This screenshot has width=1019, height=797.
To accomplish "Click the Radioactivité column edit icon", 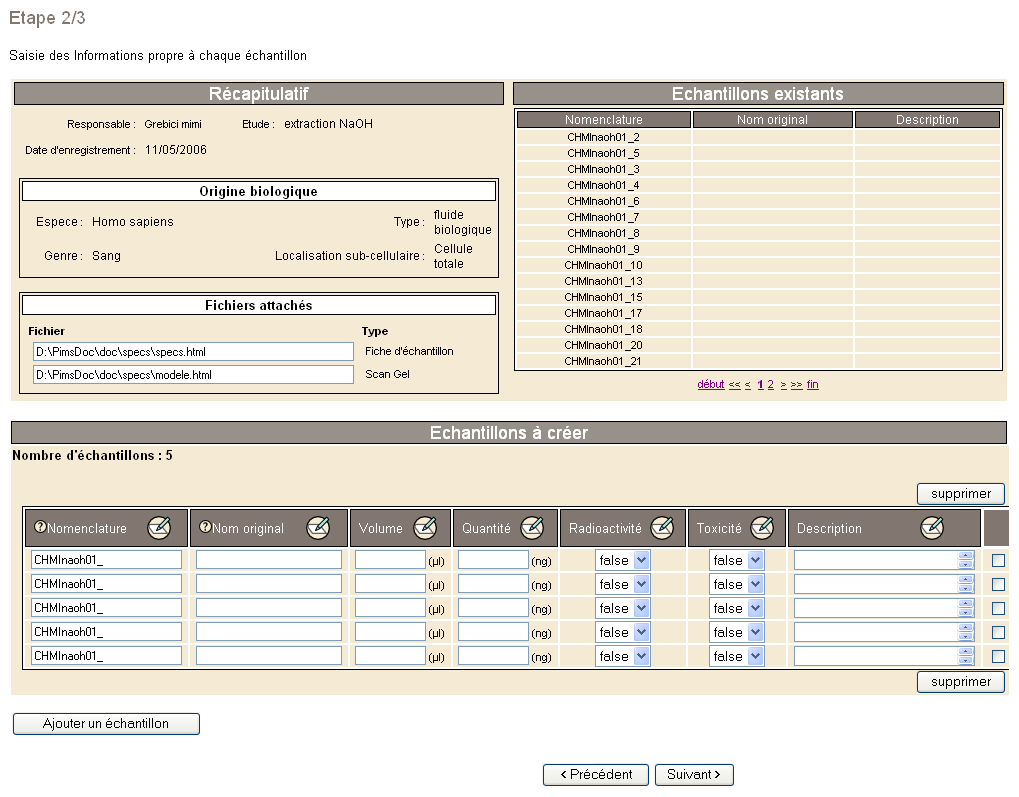I will tap(662, 528).
